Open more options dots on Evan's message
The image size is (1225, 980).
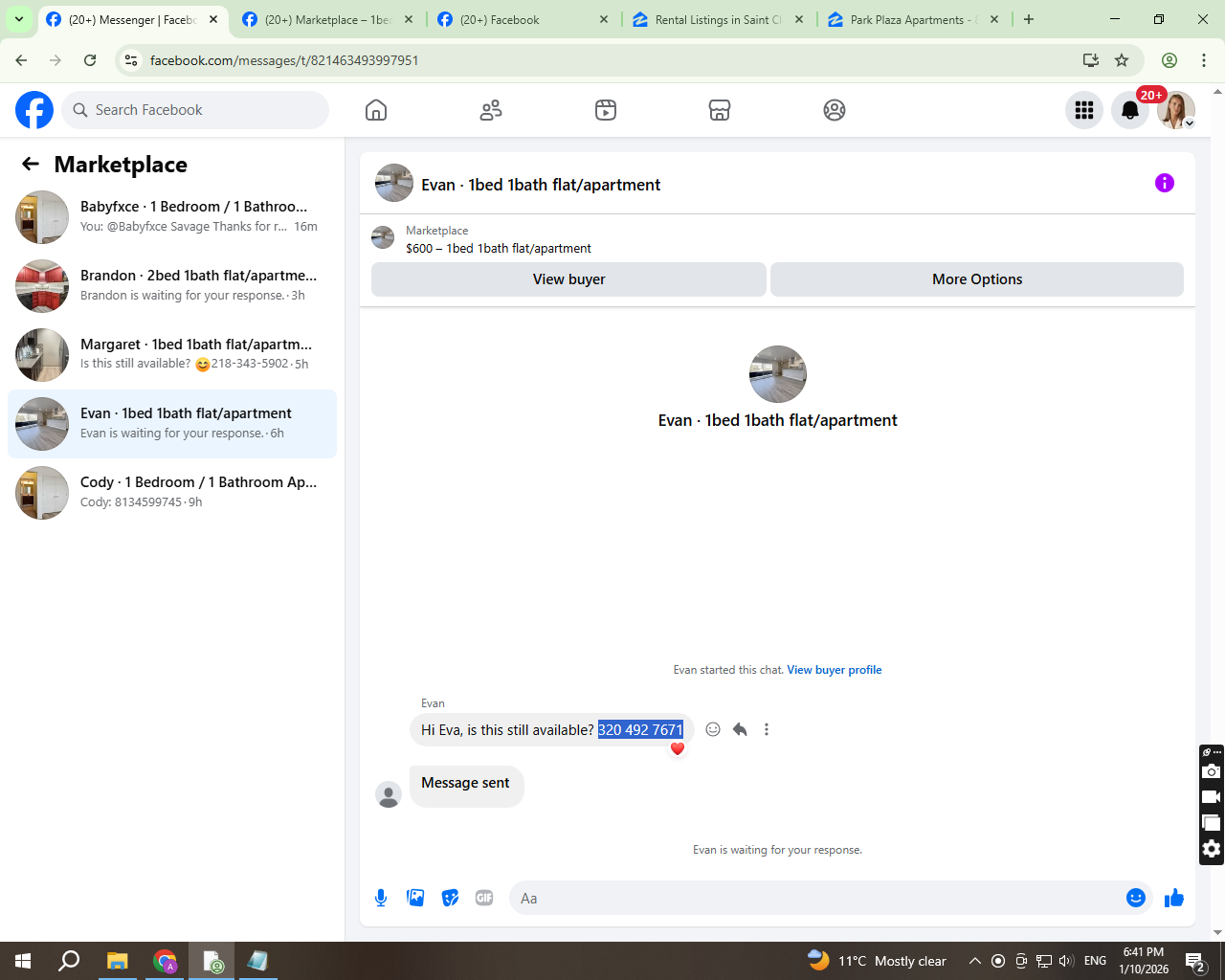point(767,729)
